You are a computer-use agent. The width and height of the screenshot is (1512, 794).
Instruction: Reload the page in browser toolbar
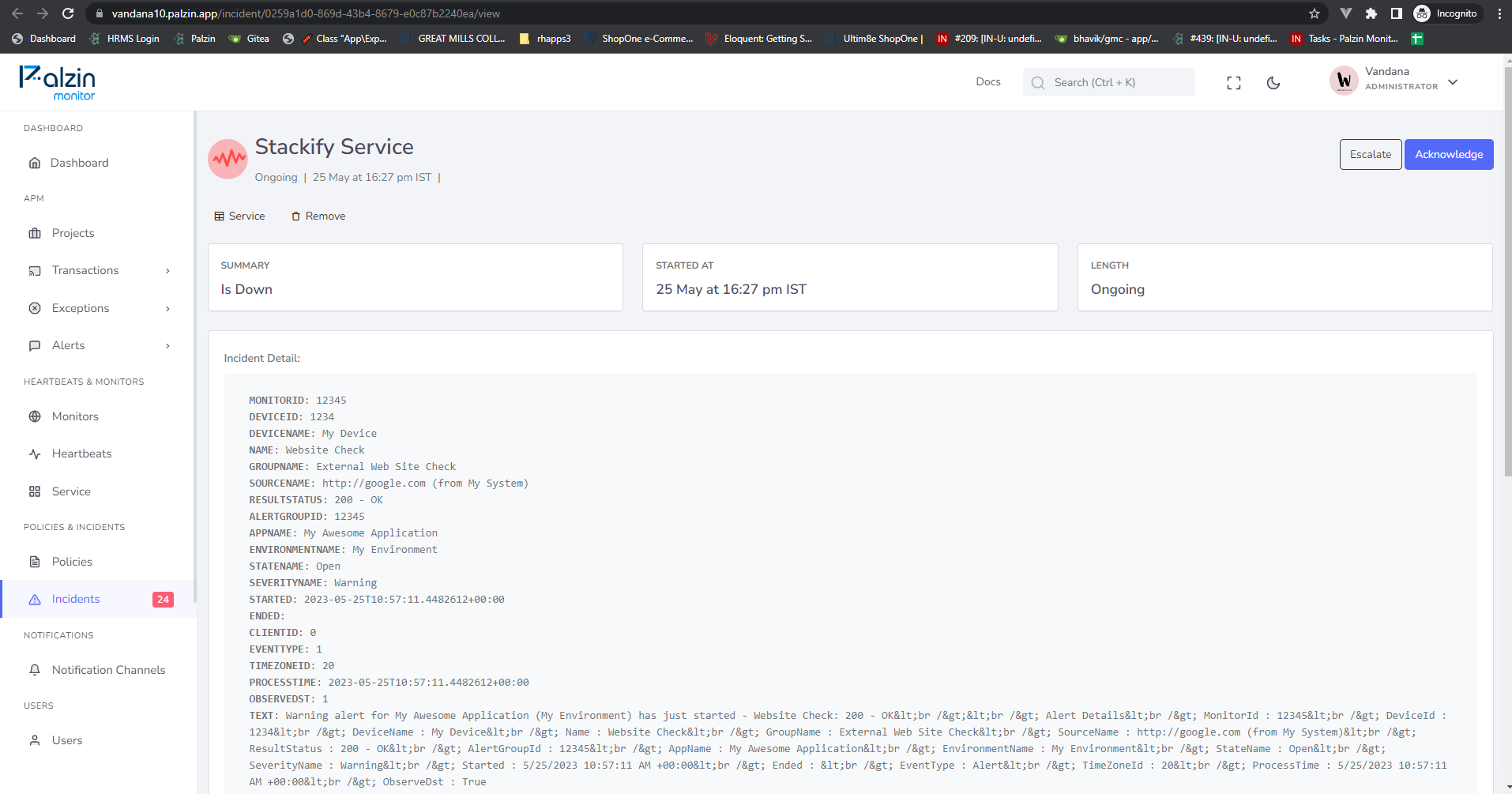click(68, 13)
